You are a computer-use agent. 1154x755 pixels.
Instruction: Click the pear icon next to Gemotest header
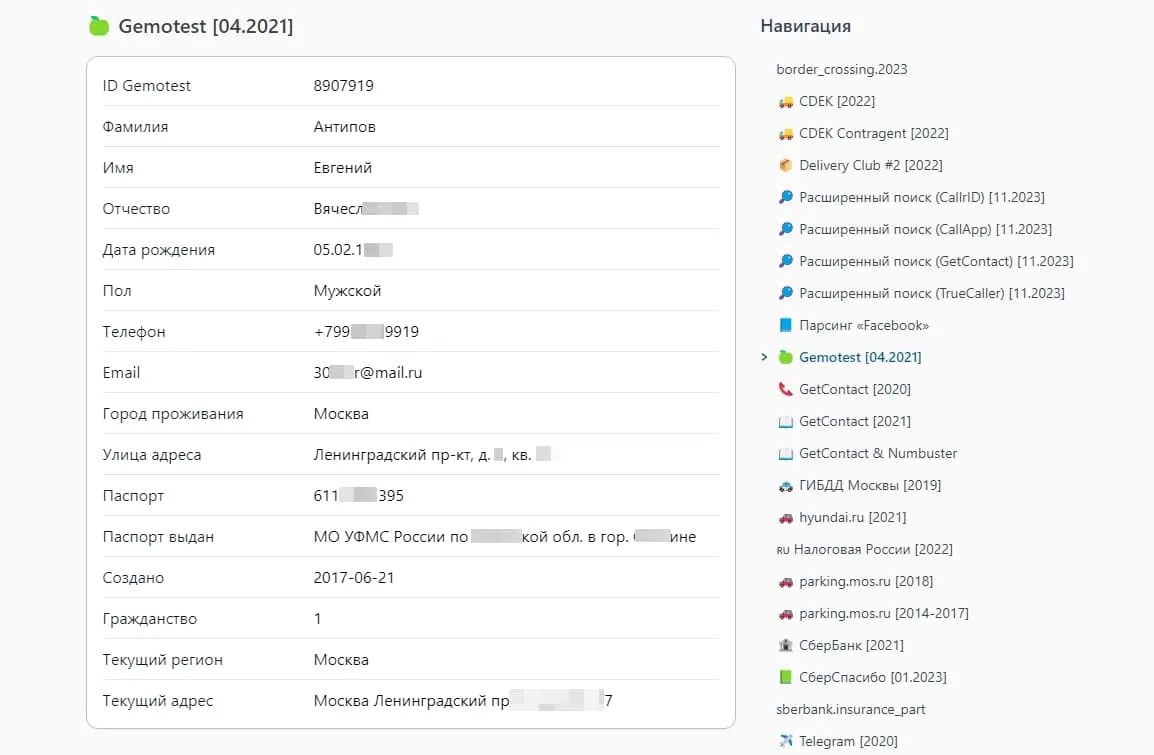(x=98, y=27)
